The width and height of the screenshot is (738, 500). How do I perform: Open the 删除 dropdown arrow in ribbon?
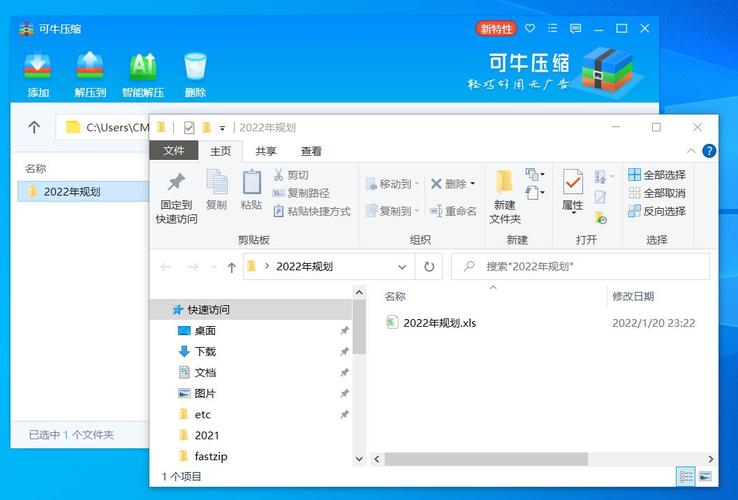[x=473, y=184]
